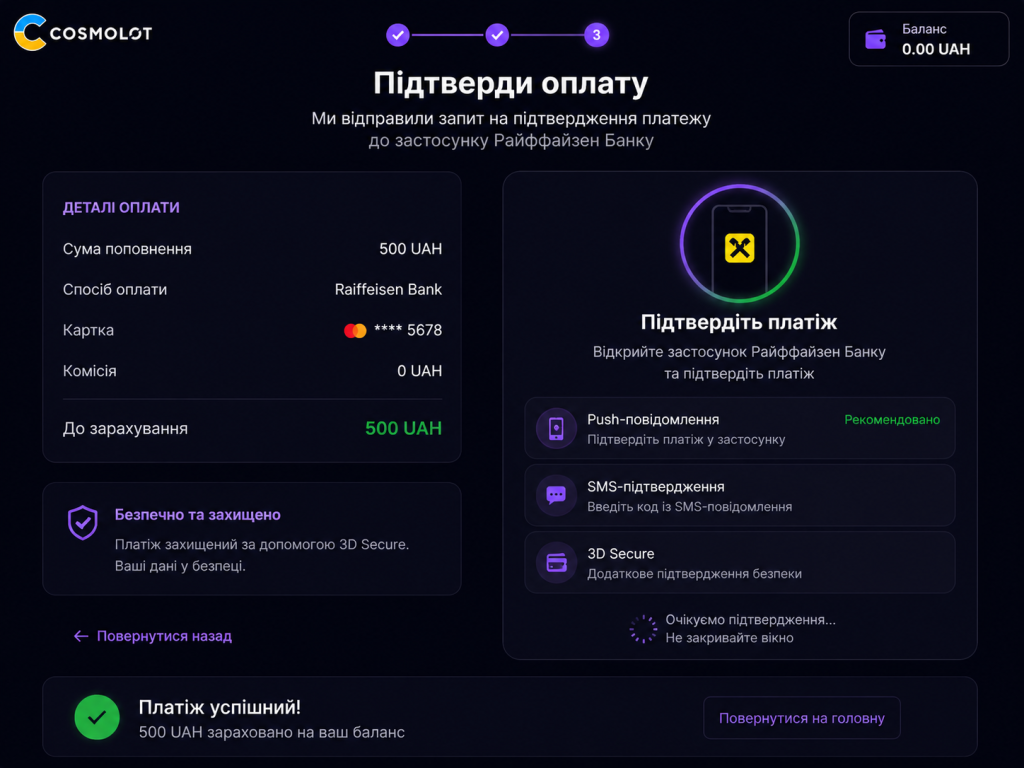Click 500 UAH зараховано на ваш баланс text

(272, 733)
